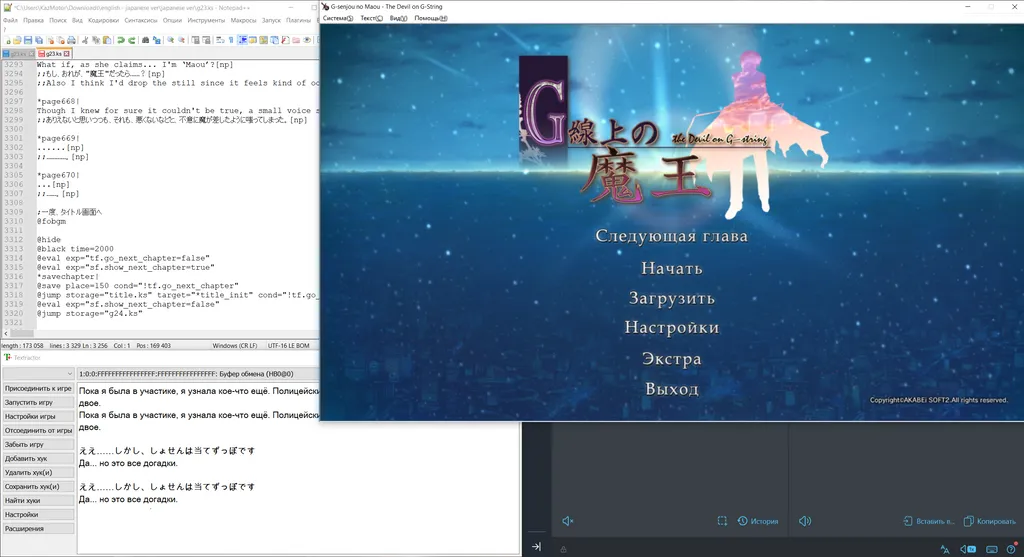Image resolution: width=1024 pixels, height=557 pixels.
Task: Toggle the muted speaker for source text
Action: tap(567, 521)
